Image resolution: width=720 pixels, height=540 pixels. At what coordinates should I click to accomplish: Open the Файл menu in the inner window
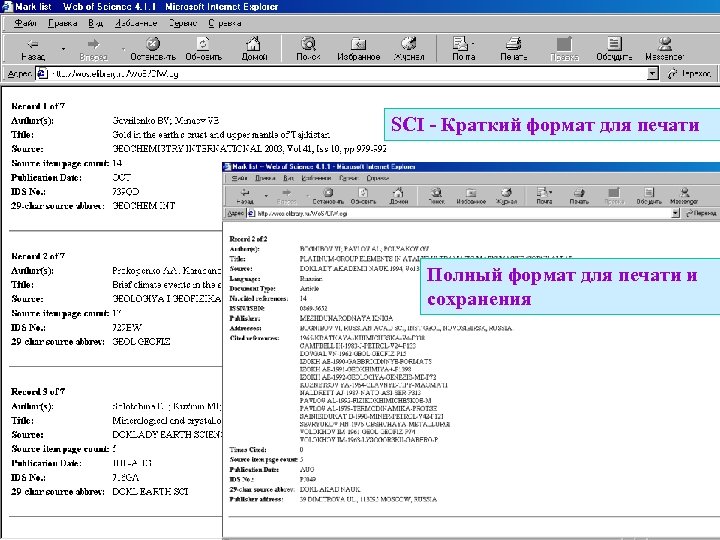click(x=240, y=178)
